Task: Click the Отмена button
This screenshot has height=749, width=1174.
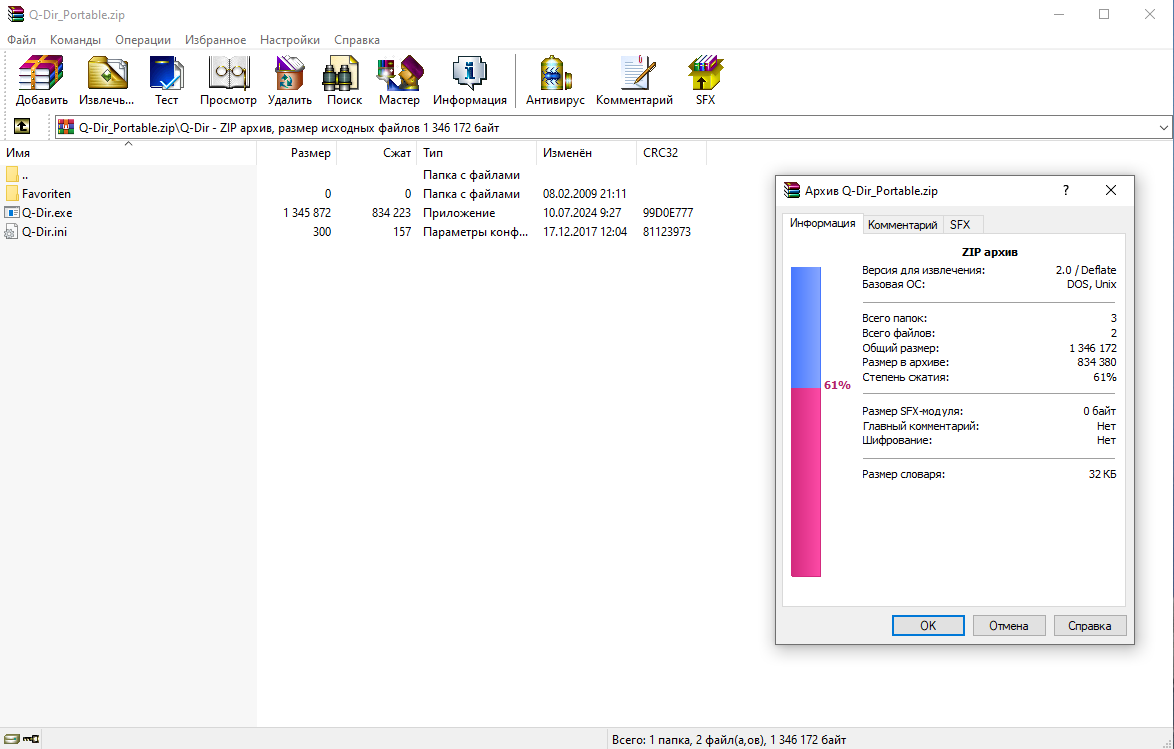Action: click(1009, 625)
